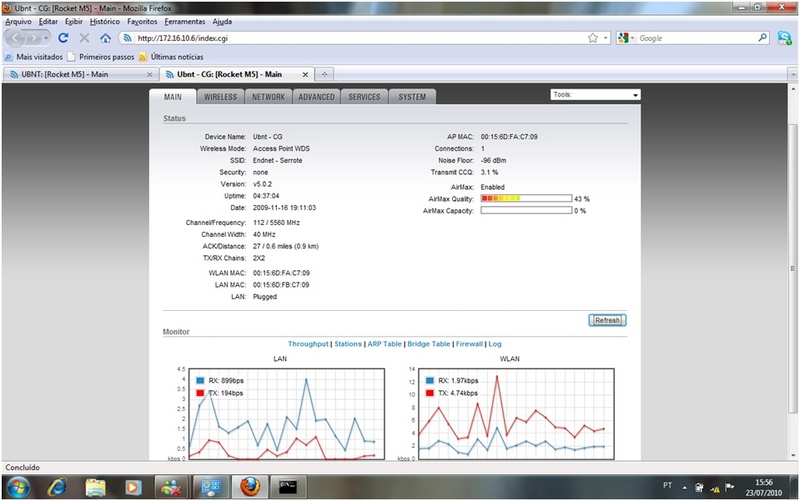The image size is (800, 501).
Task: Open the Bridge Table link
Action: click(429, 344)
